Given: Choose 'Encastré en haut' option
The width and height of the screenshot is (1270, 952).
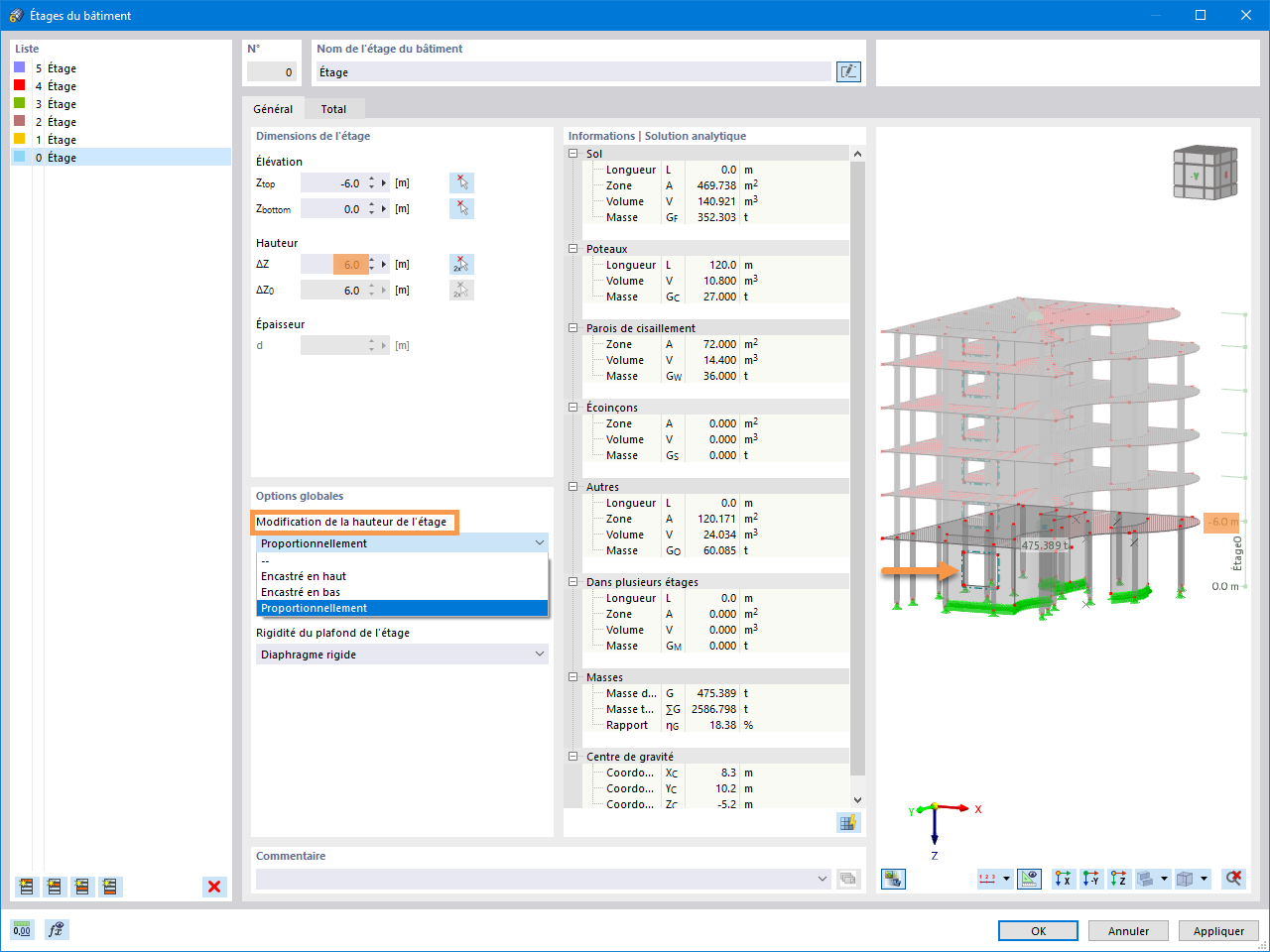Looking at the screenshot, I should (x=402, y=576).
